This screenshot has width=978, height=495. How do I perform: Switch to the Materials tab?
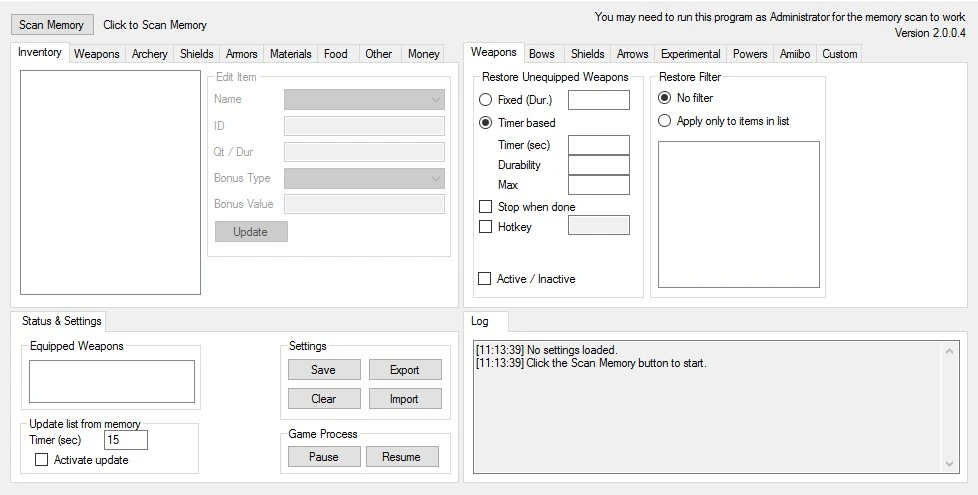tap(291, 54)
